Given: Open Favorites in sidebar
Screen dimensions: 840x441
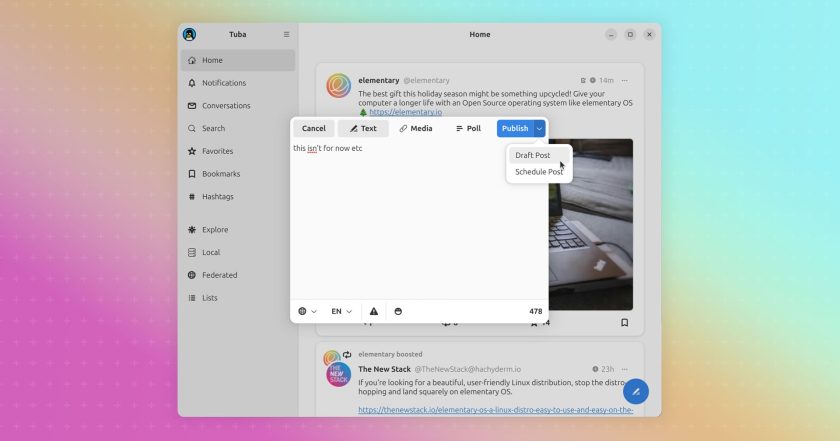Looking at the screenshot, I should 238,151.
